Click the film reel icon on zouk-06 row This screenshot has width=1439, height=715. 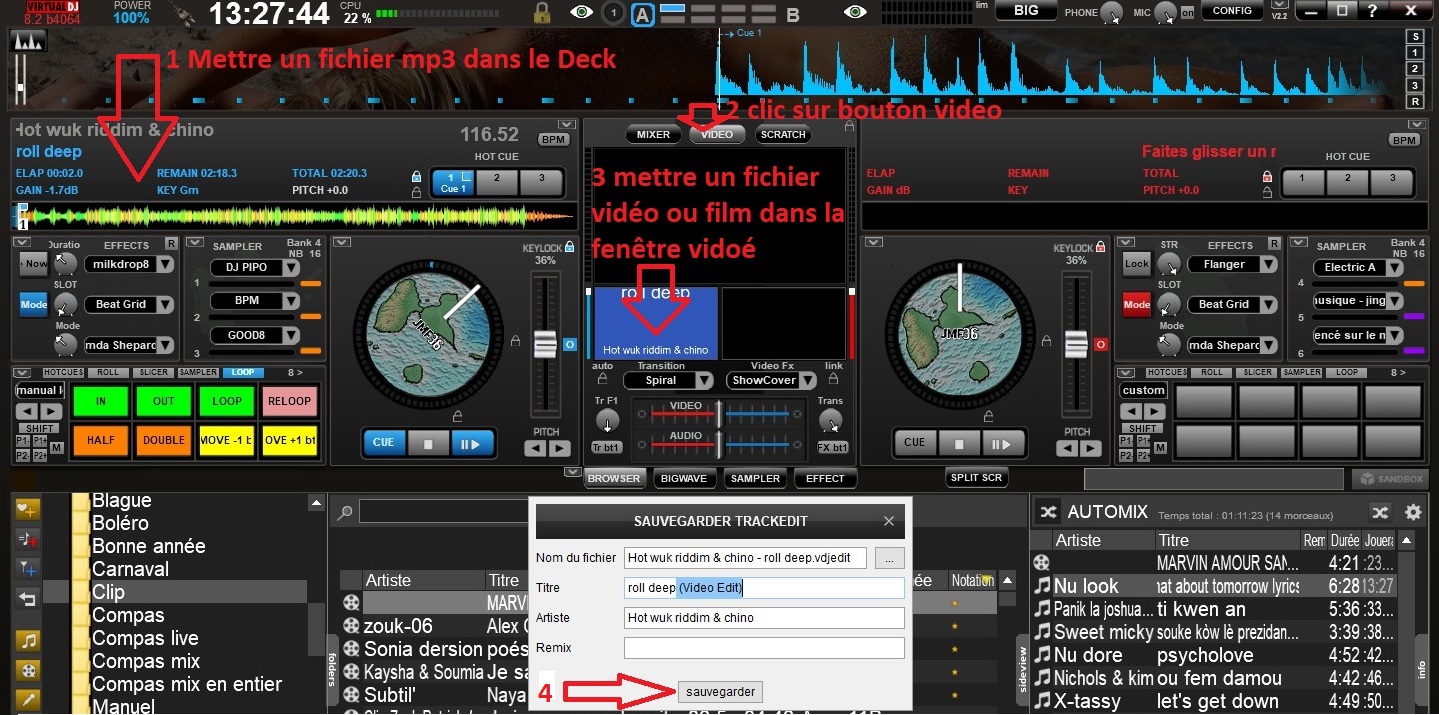351,626
